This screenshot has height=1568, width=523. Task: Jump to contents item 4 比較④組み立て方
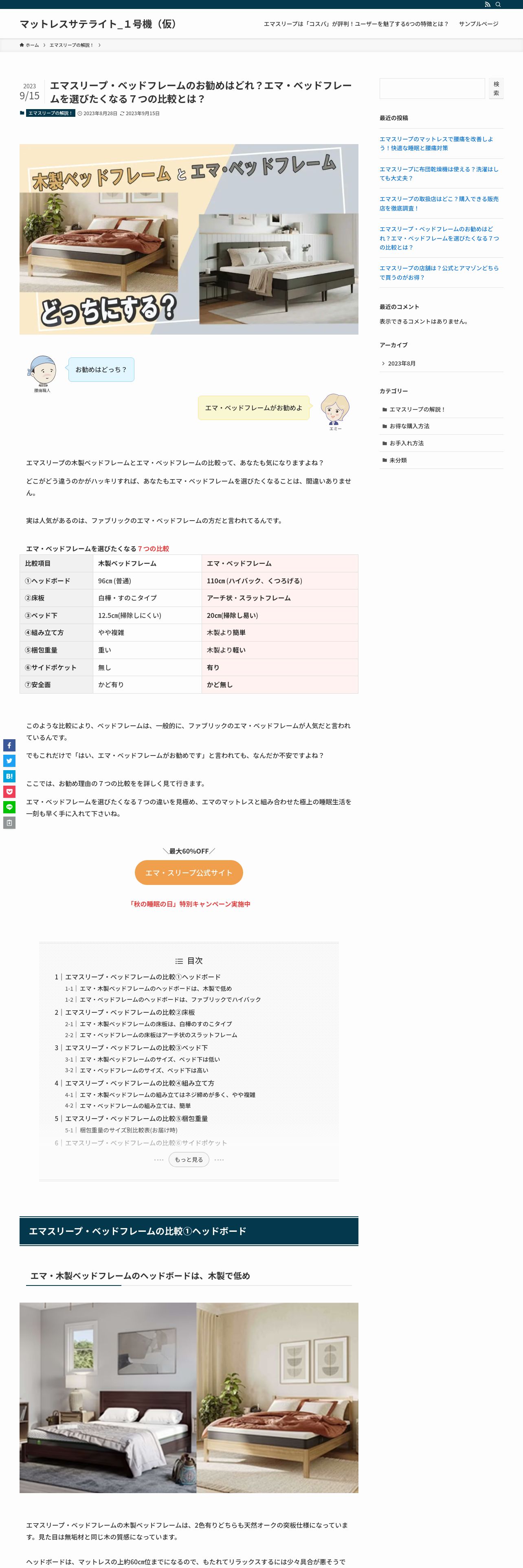tap(139, 1083)
